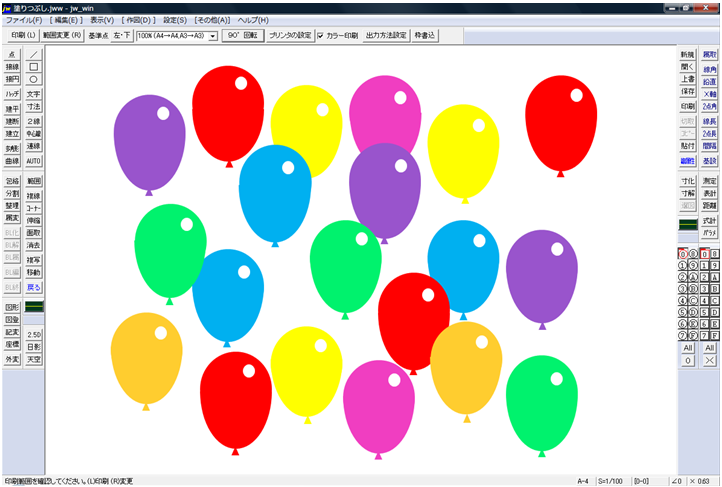
Task: Click the 90° 回転 rotate button
Action: [x=241, y=35]
